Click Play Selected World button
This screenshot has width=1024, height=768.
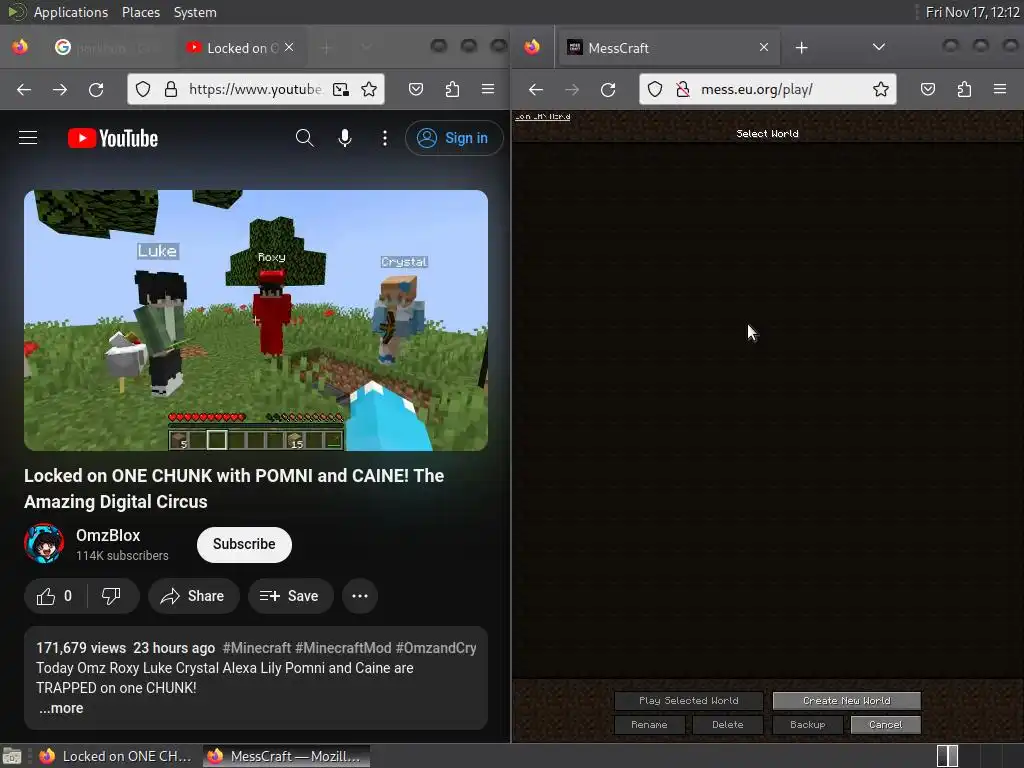[688, 701]
